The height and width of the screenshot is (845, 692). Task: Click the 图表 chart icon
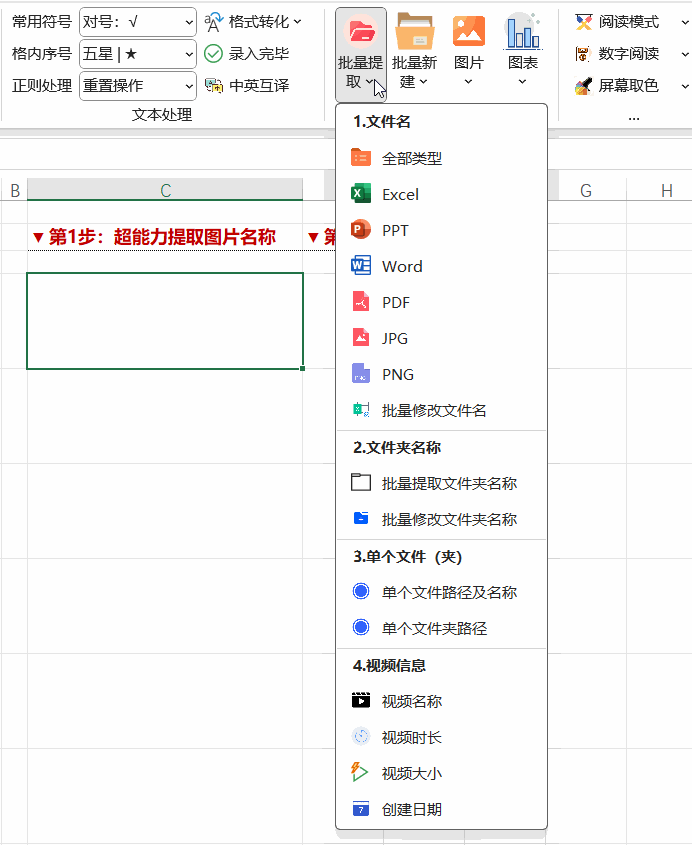pyautogui.click(x=522, y=31)
